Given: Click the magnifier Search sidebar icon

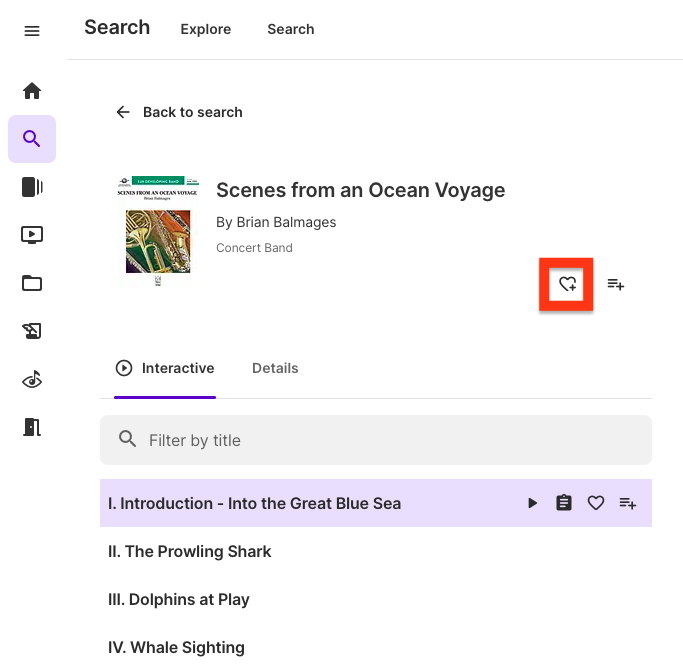Looking at the screenshot, I should (32, 139).
